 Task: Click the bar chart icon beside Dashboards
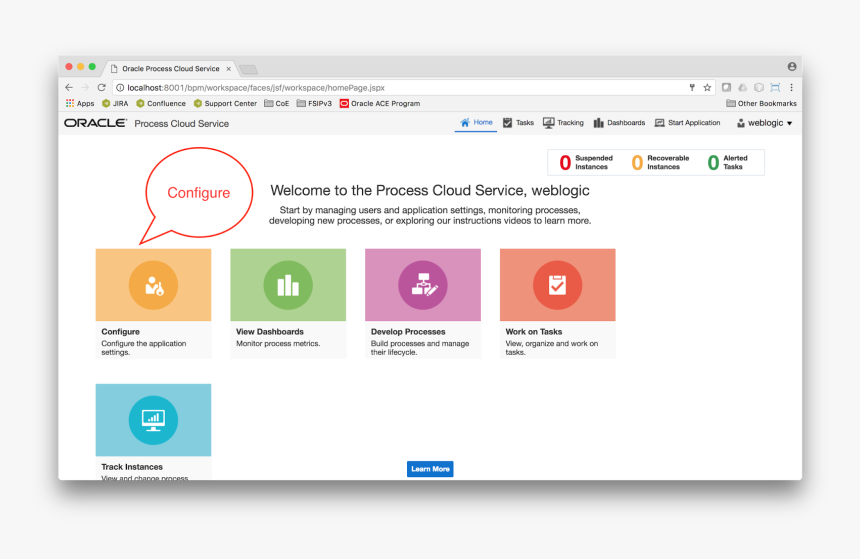[x=598, y=123]
